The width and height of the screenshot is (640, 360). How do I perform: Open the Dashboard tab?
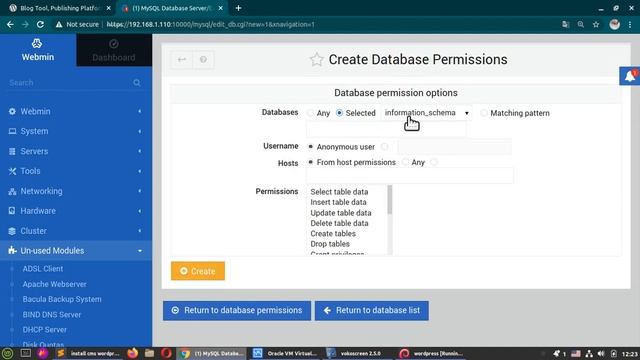point(113,50)
